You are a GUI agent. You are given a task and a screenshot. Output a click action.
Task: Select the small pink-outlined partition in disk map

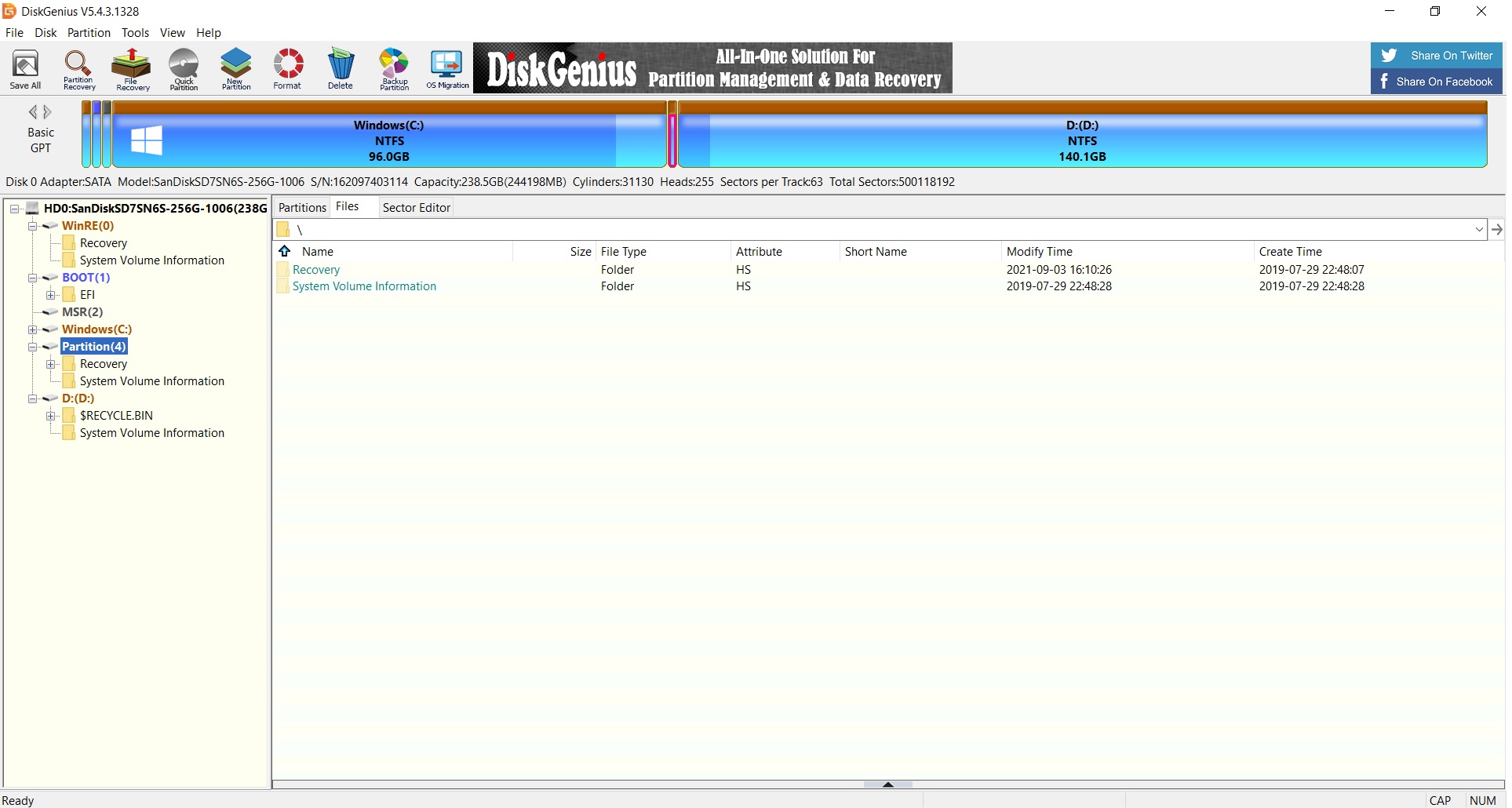[674, 135]
